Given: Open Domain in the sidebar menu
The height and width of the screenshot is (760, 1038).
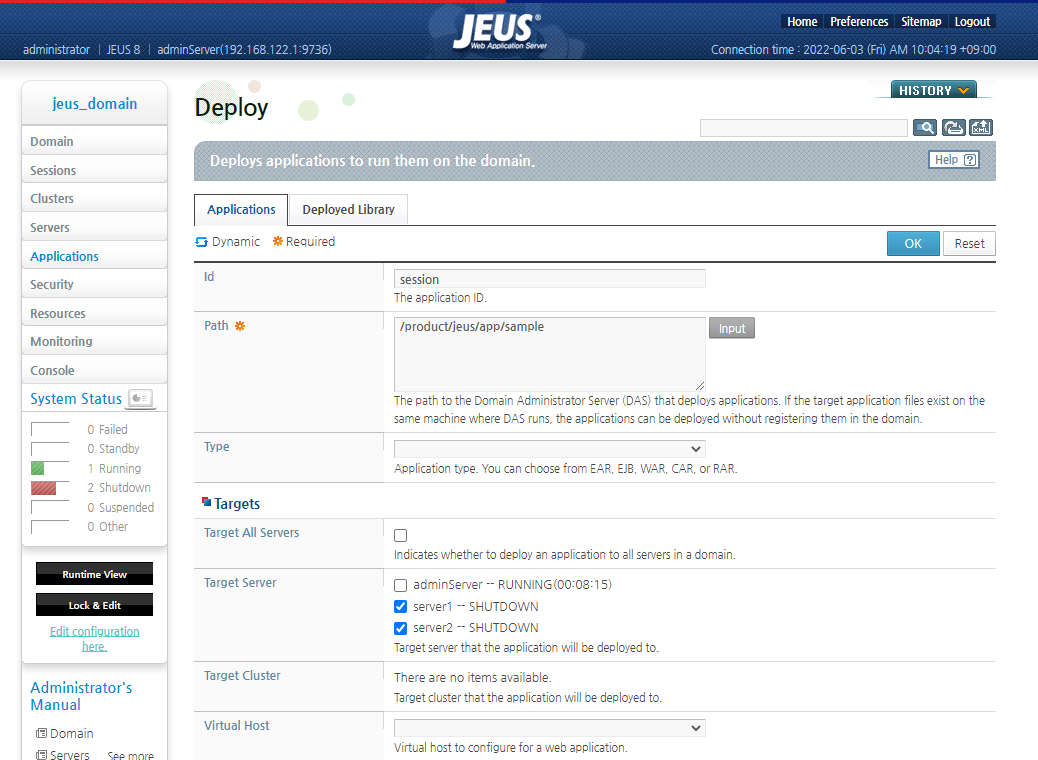Looking at the screenshot, I should click(x=95, y=141).
